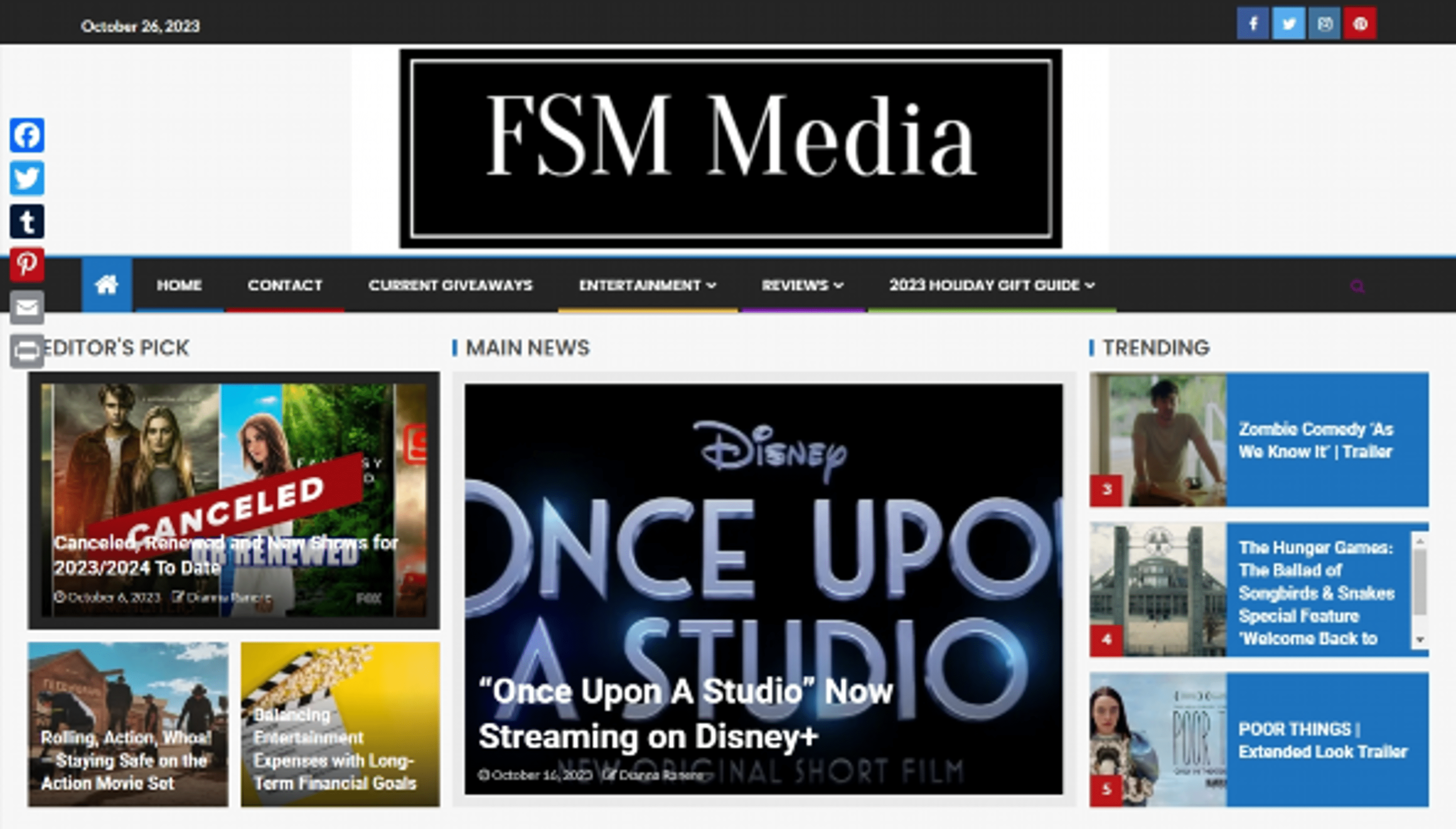
Task: Open CURRENT GIVEAWAYS page
Action: pyautogui.click(x=450, y=285)
